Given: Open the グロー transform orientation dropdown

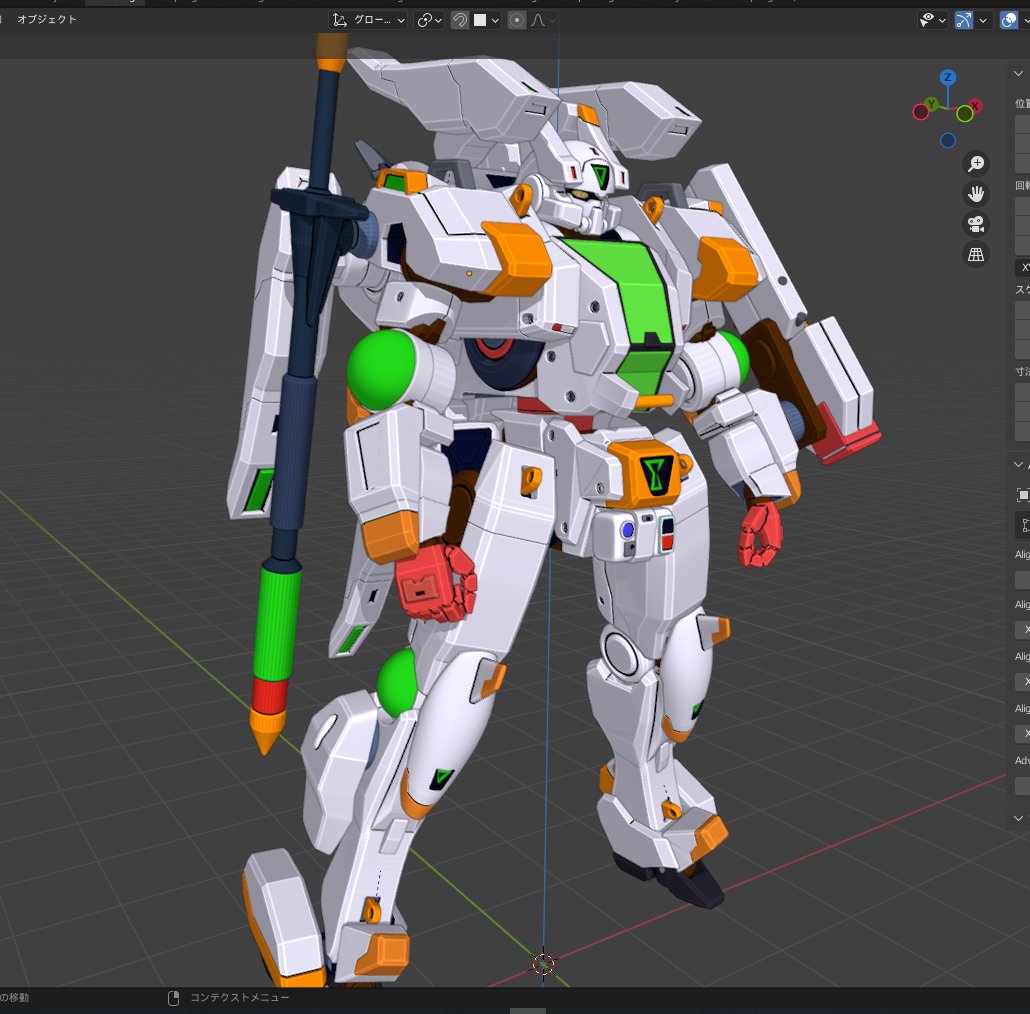Looking at the screenshot, I should pos(369,20).
